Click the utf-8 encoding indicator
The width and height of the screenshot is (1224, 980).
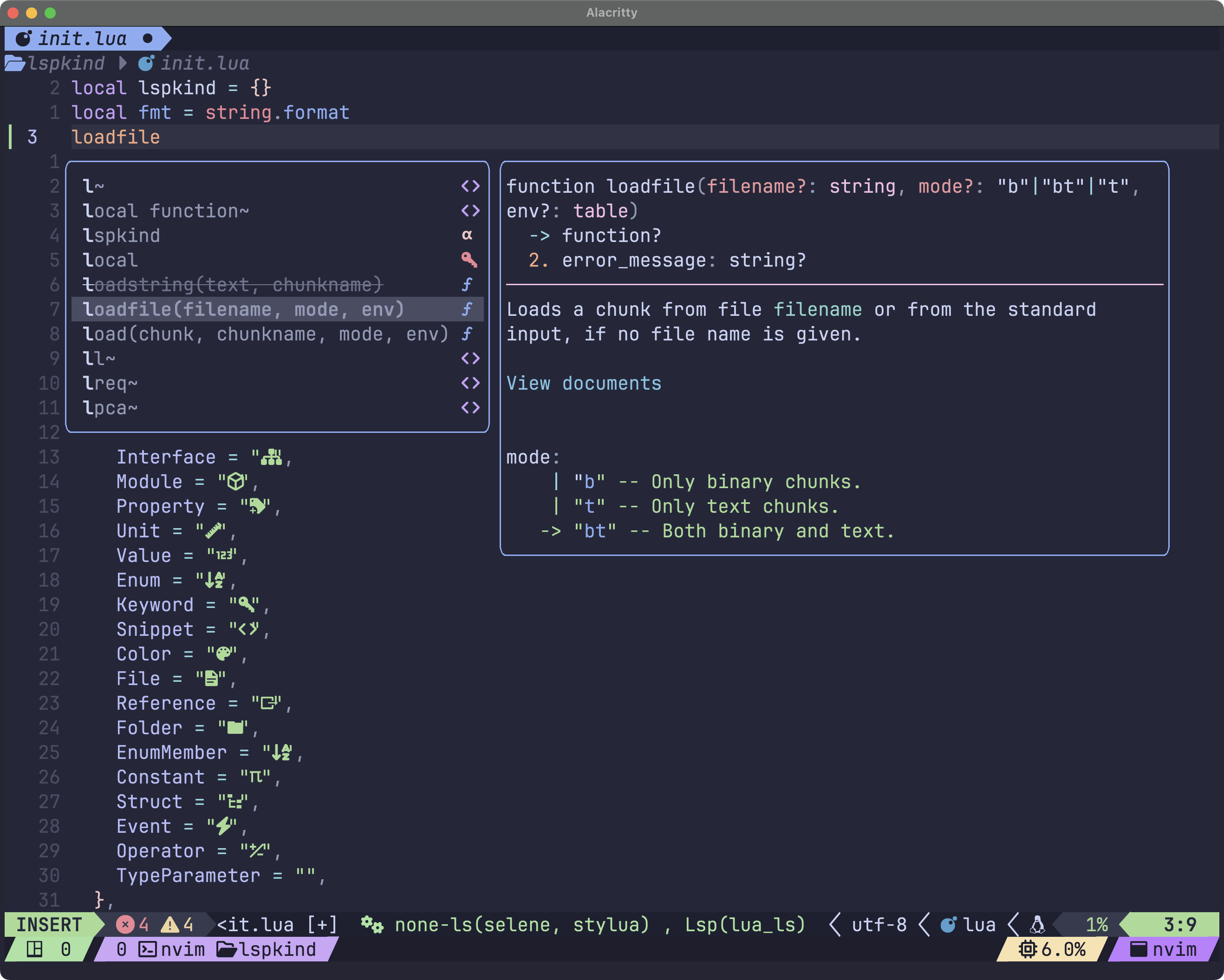tap(879, 924)
